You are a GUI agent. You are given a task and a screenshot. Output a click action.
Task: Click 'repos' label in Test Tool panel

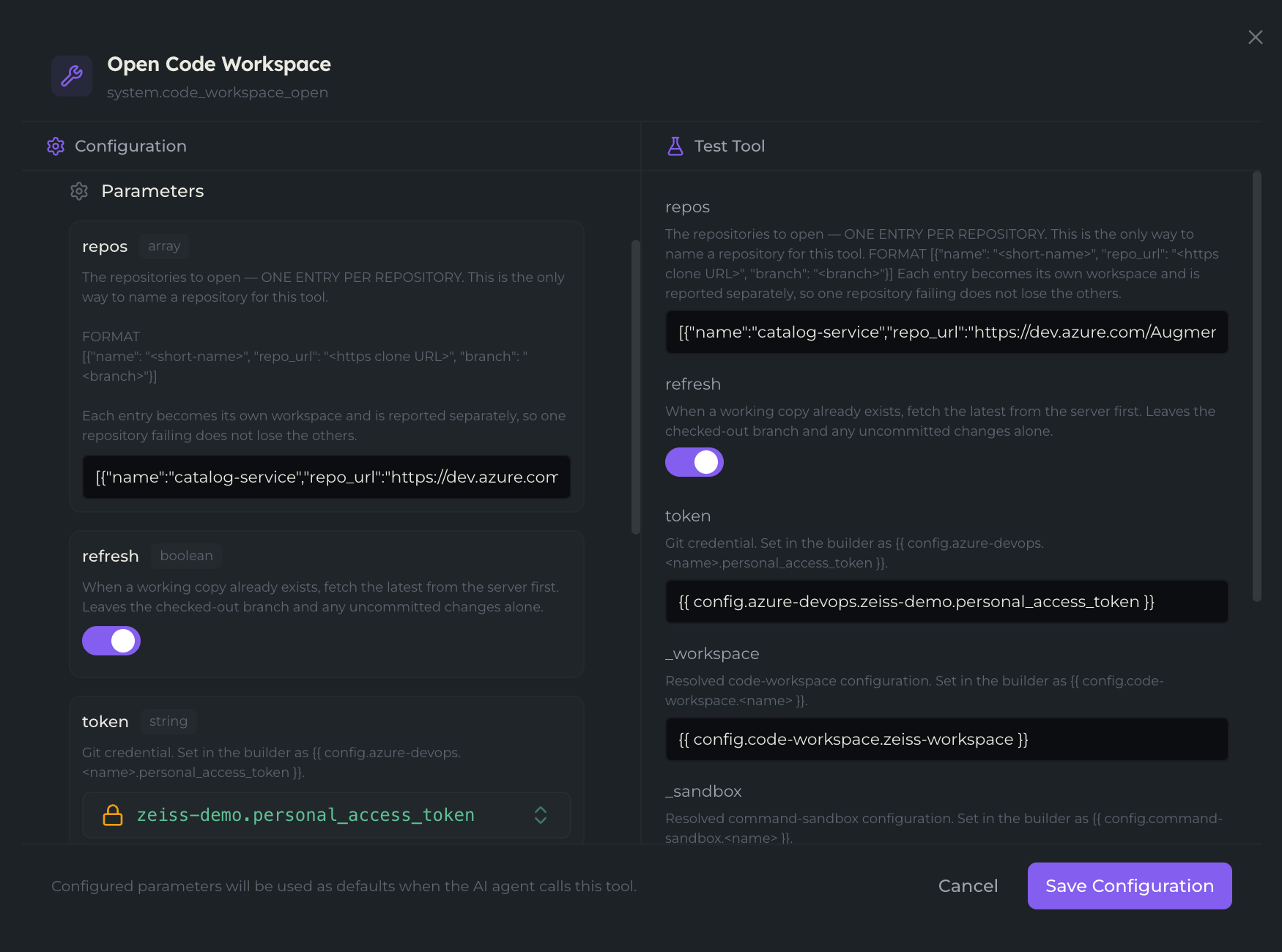point(687,207)
